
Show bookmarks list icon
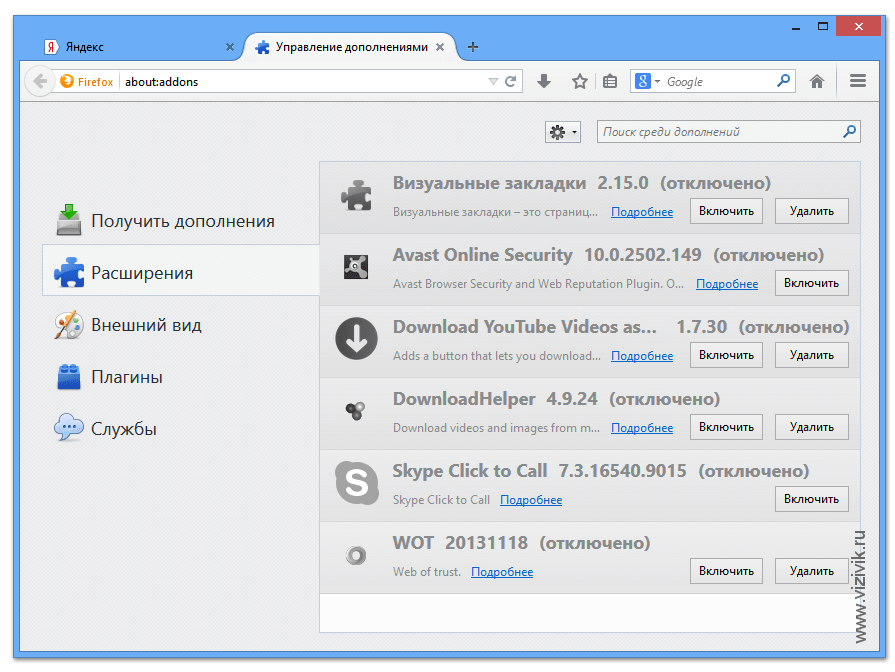tap(610, 82)
